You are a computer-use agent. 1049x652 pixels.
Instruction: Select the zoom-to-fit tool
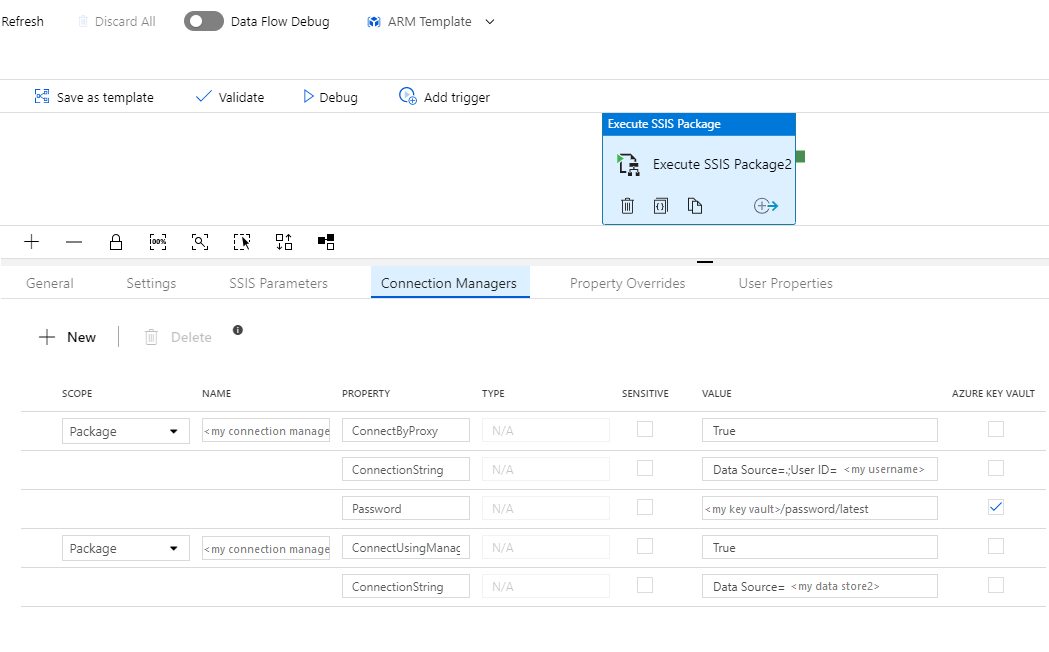pos(200,241)
